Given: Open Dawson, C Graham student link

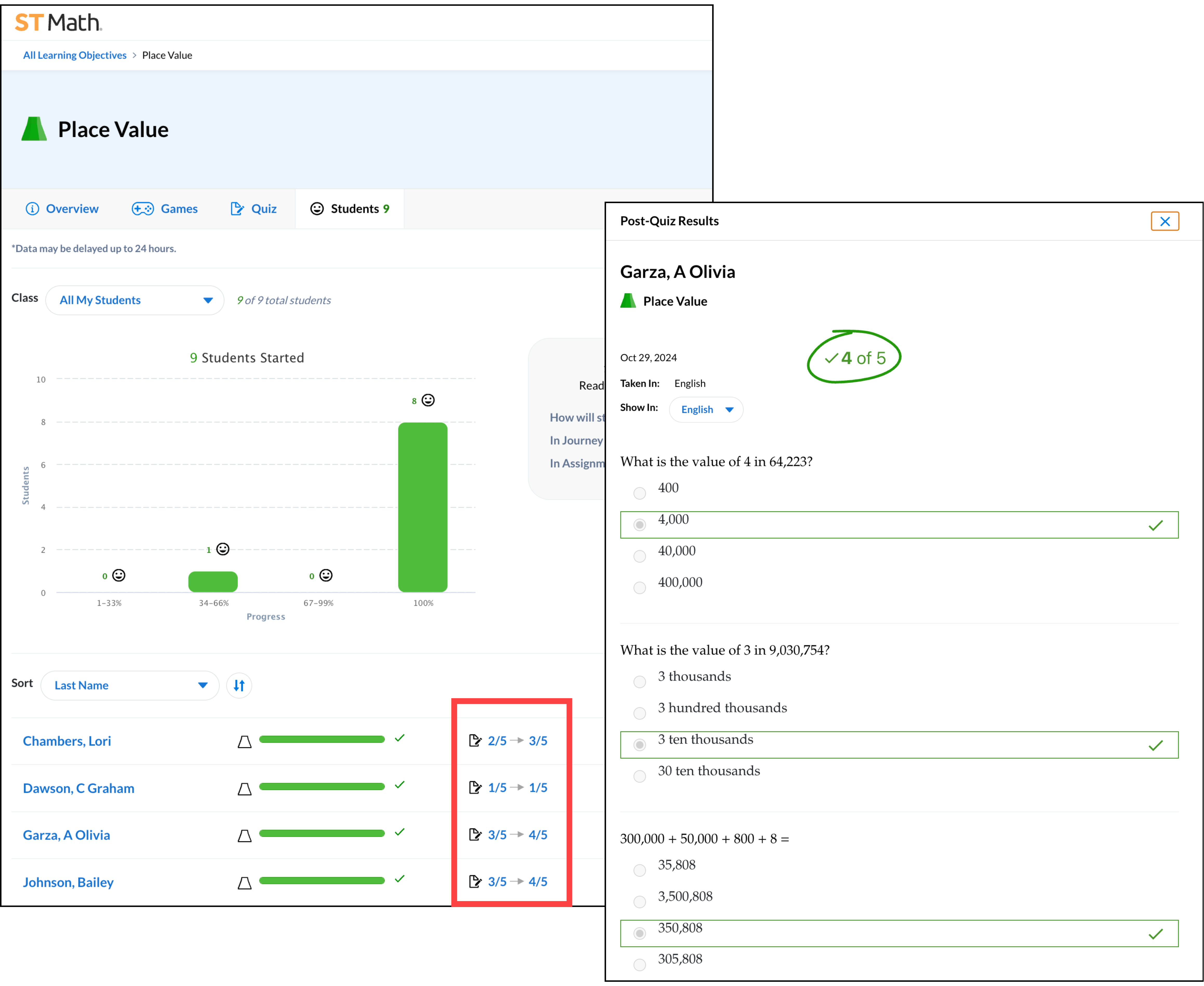Looking at the screenshot, I should point(78,788).
